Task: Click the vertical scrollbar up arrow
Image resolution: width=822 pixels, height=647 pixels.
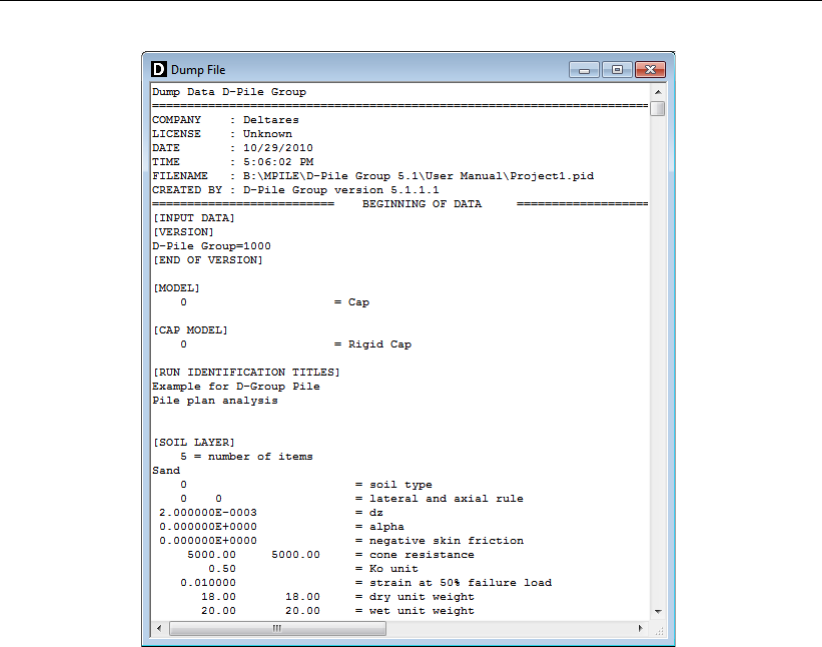Action: 658,92
